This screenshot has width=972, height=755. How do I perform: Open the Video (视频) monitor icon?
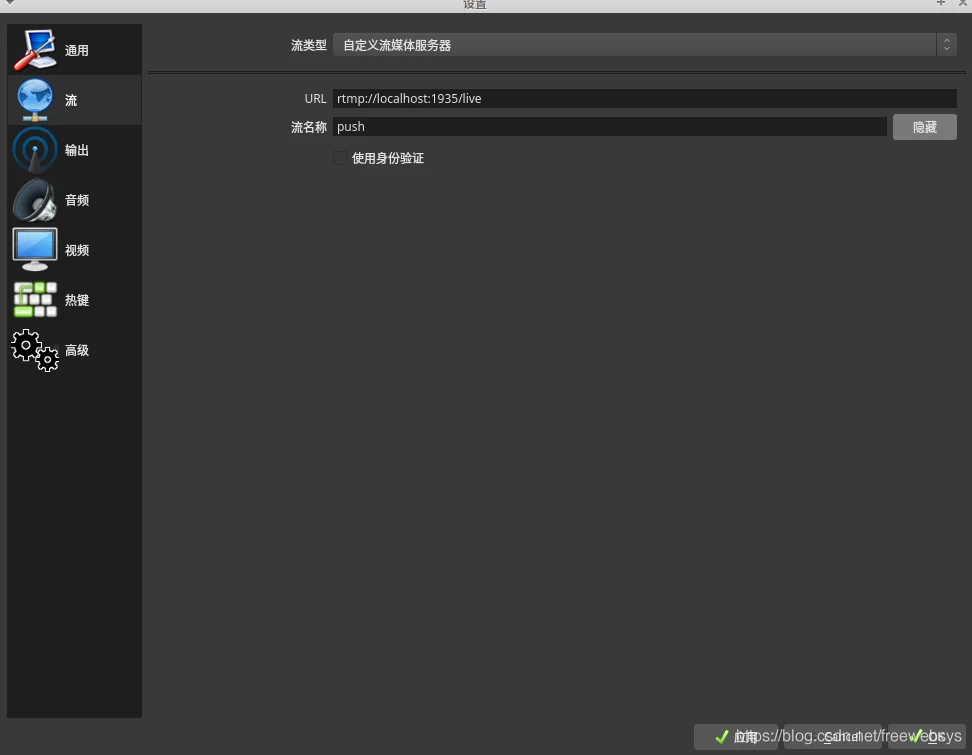35,250
